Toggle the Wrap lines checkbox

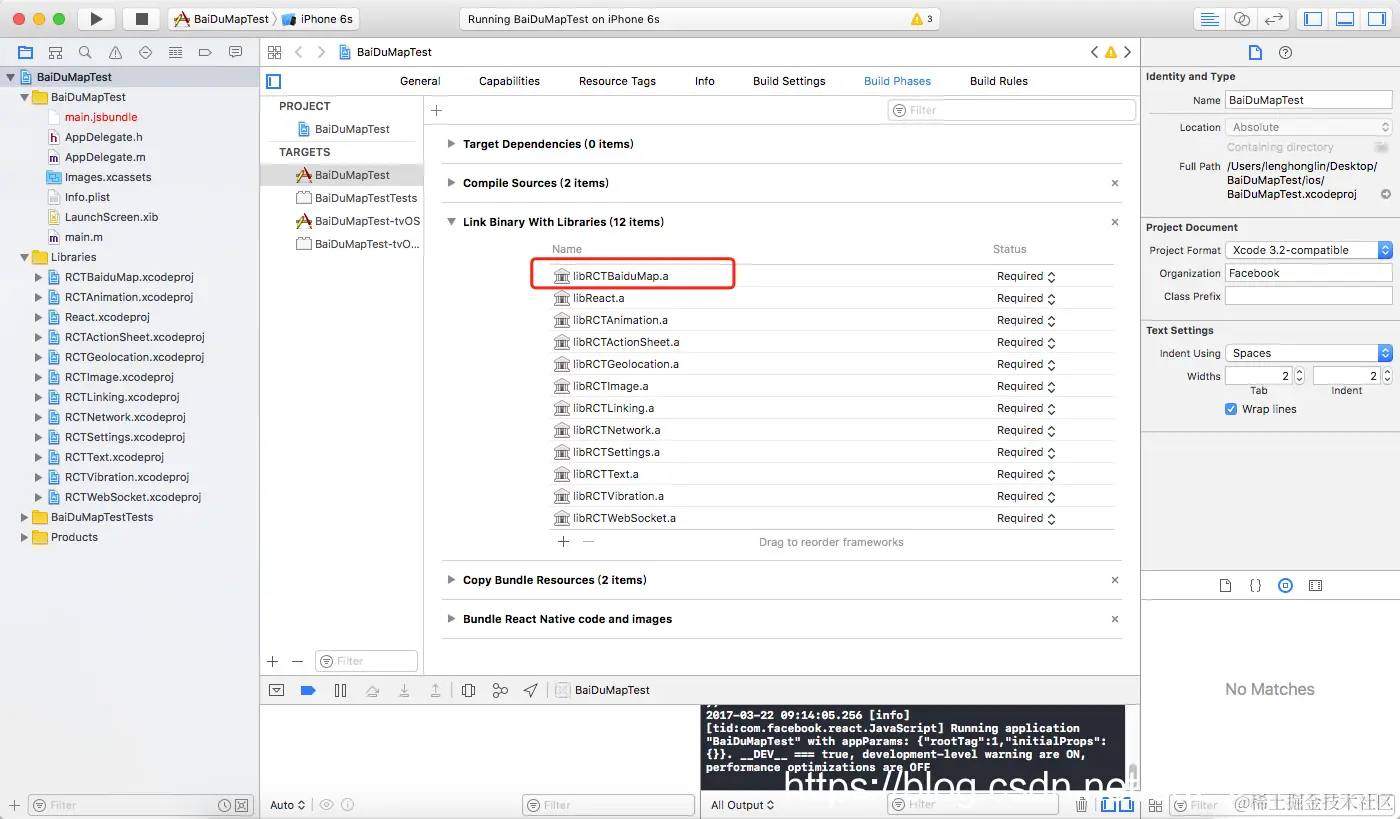coord(1231,409)
